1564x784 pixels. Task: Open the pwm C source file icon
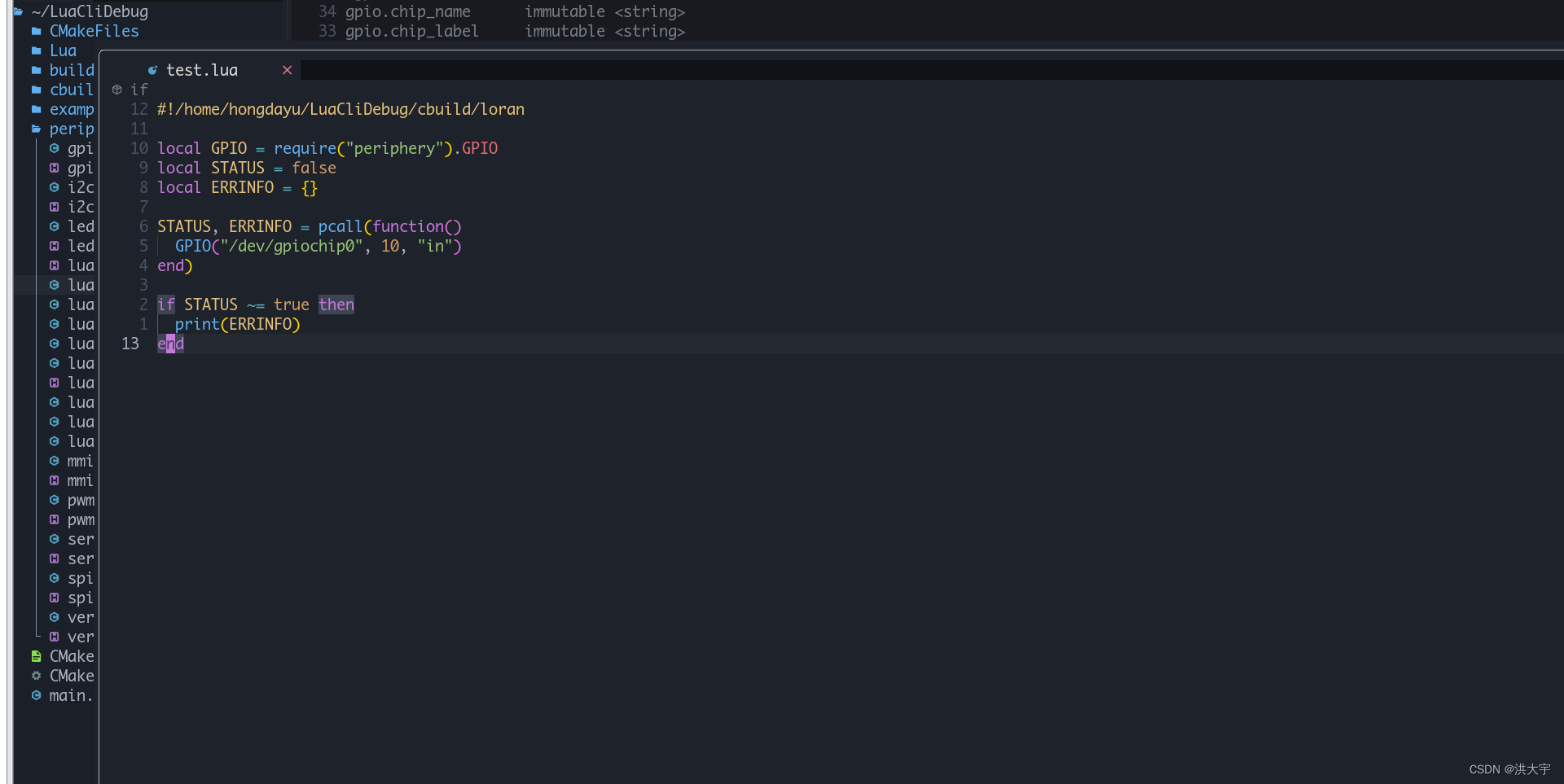tap(55, 501)
